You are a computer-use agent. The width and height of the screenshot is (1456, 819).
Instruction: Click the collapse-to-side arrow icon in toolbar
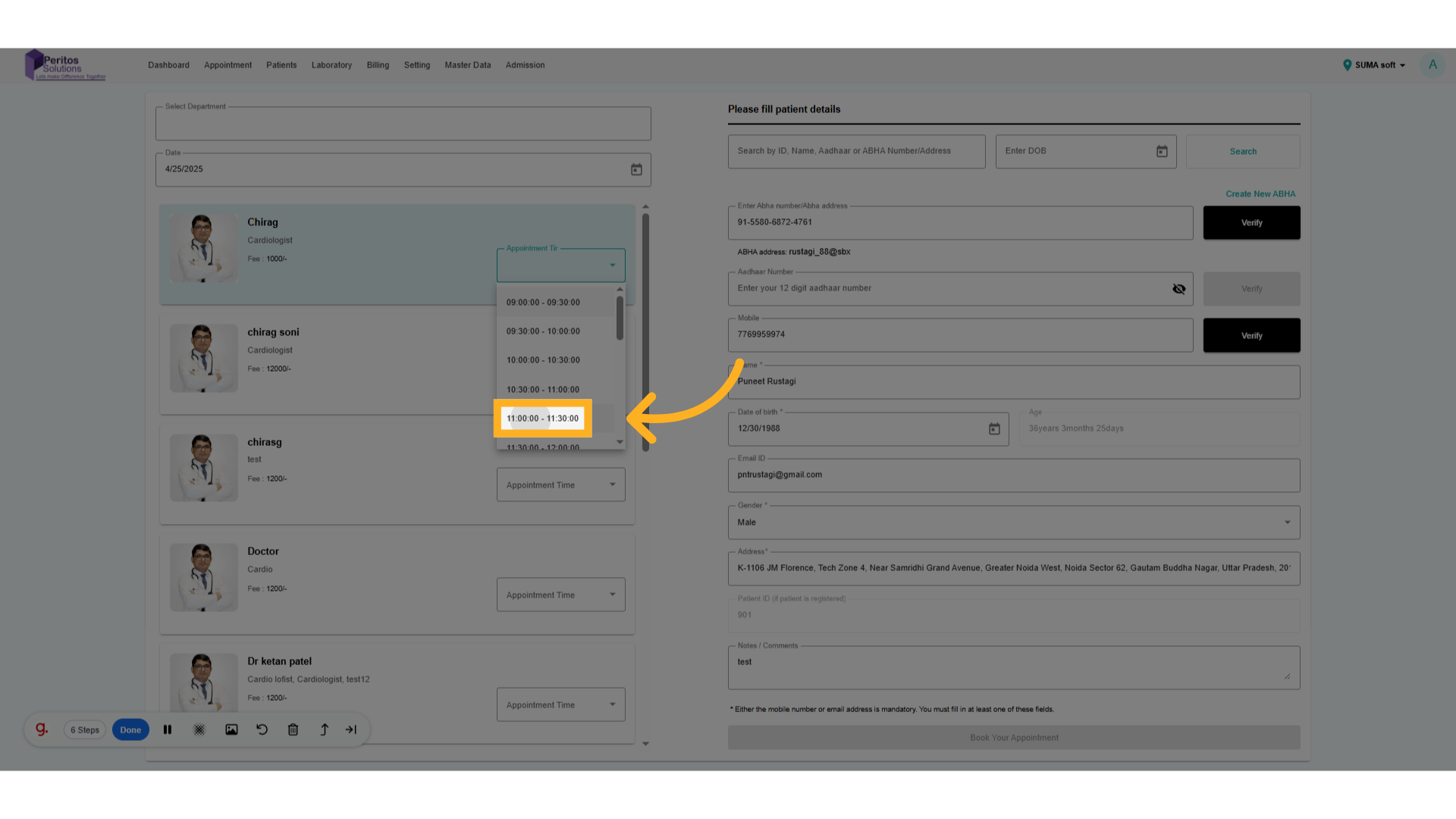point(351,730)
